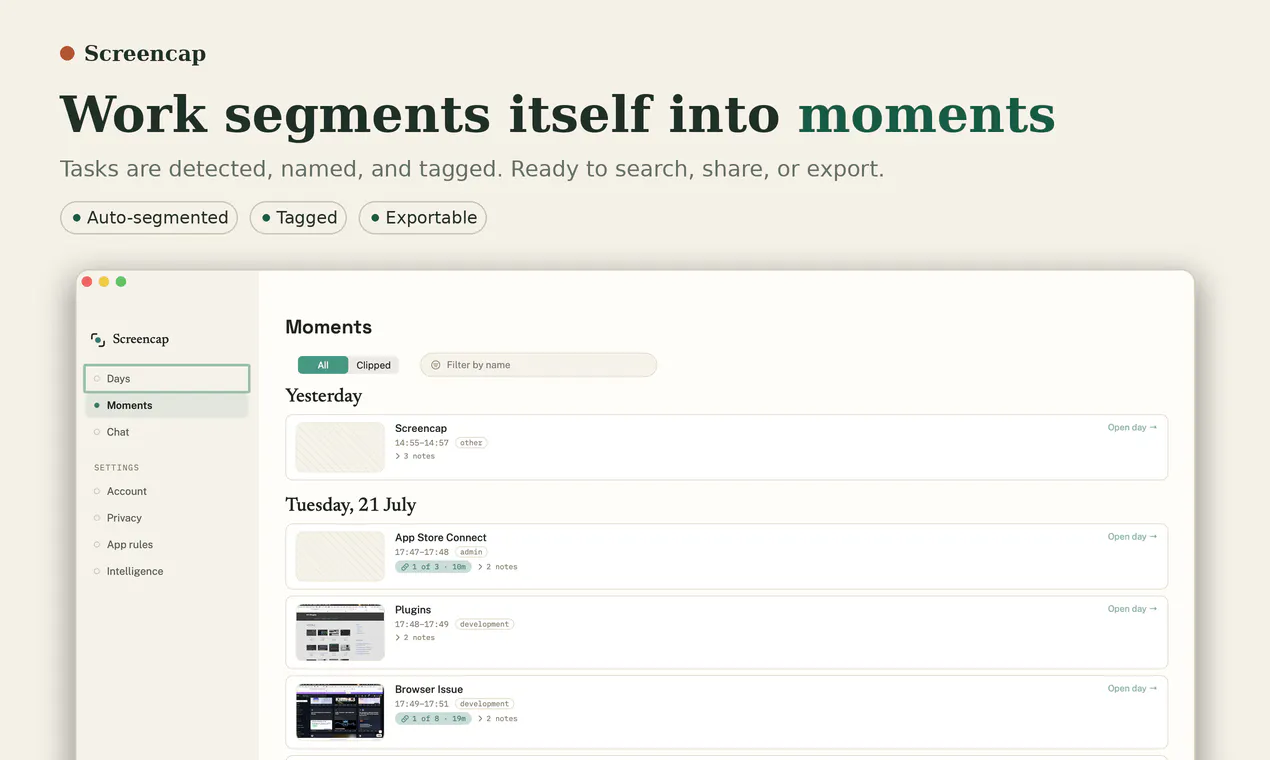Switch to the Clipped filter toggle
The height and width of the screenshot is (760, 1270).
374,365
